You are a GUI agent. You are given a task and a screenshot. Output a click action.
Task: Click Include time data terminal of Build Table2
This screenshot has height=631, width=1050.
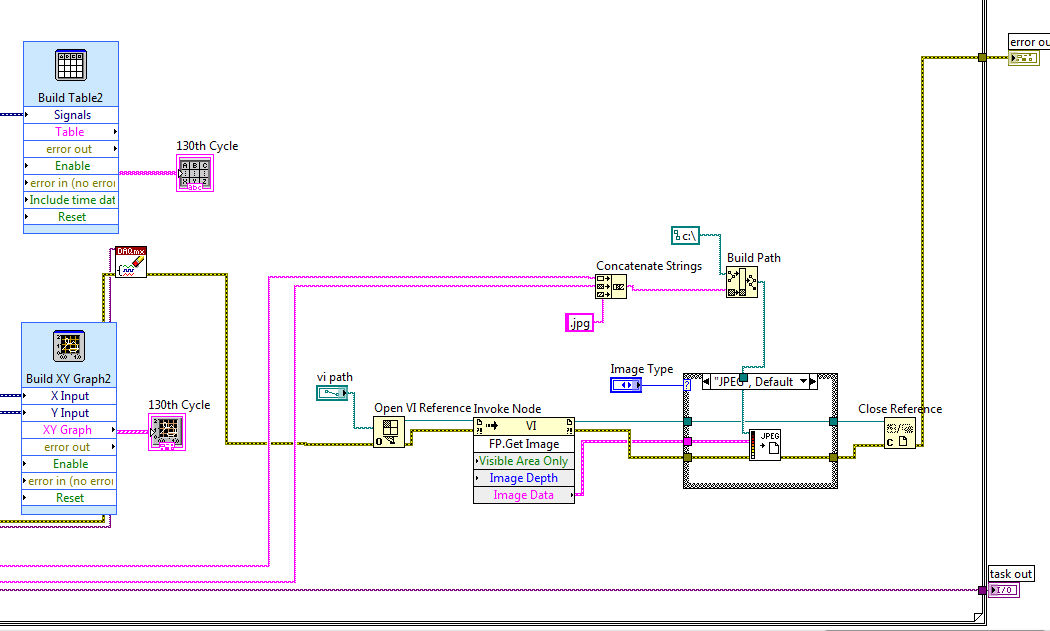[71, 200]
